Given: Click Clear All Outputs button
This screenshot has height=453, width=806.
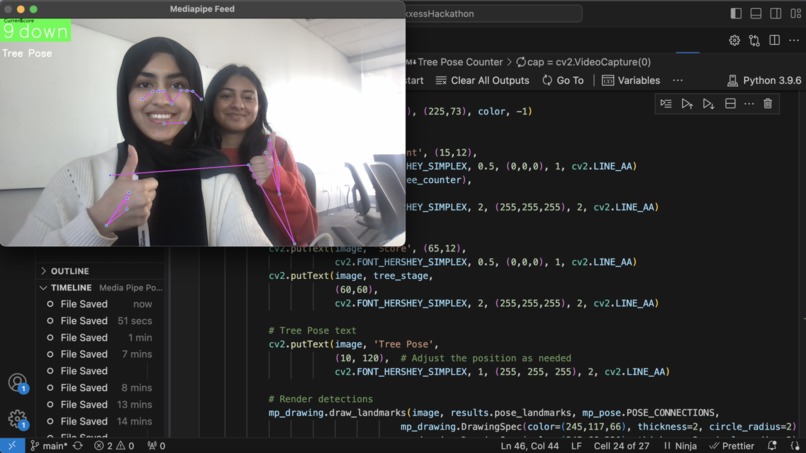Looking at the screenshot, I should click(482, 81).
